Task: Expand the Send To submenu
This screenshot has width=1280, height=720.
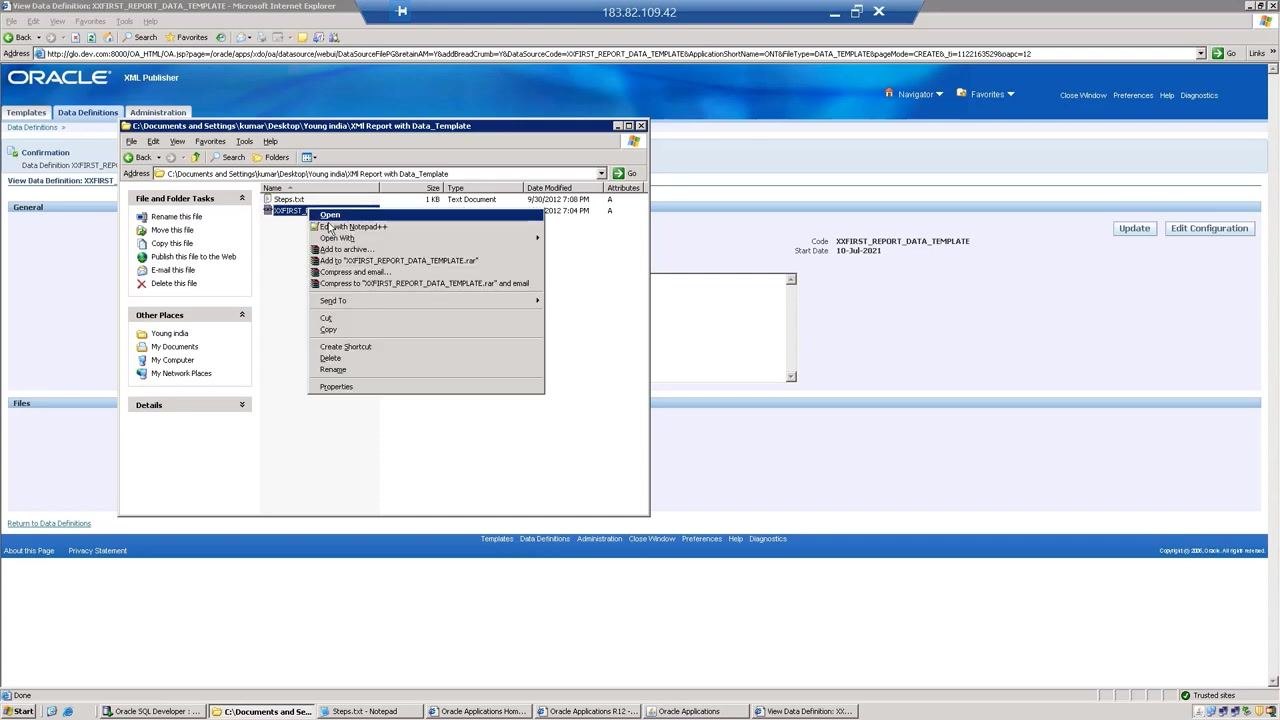Action: 426,301
